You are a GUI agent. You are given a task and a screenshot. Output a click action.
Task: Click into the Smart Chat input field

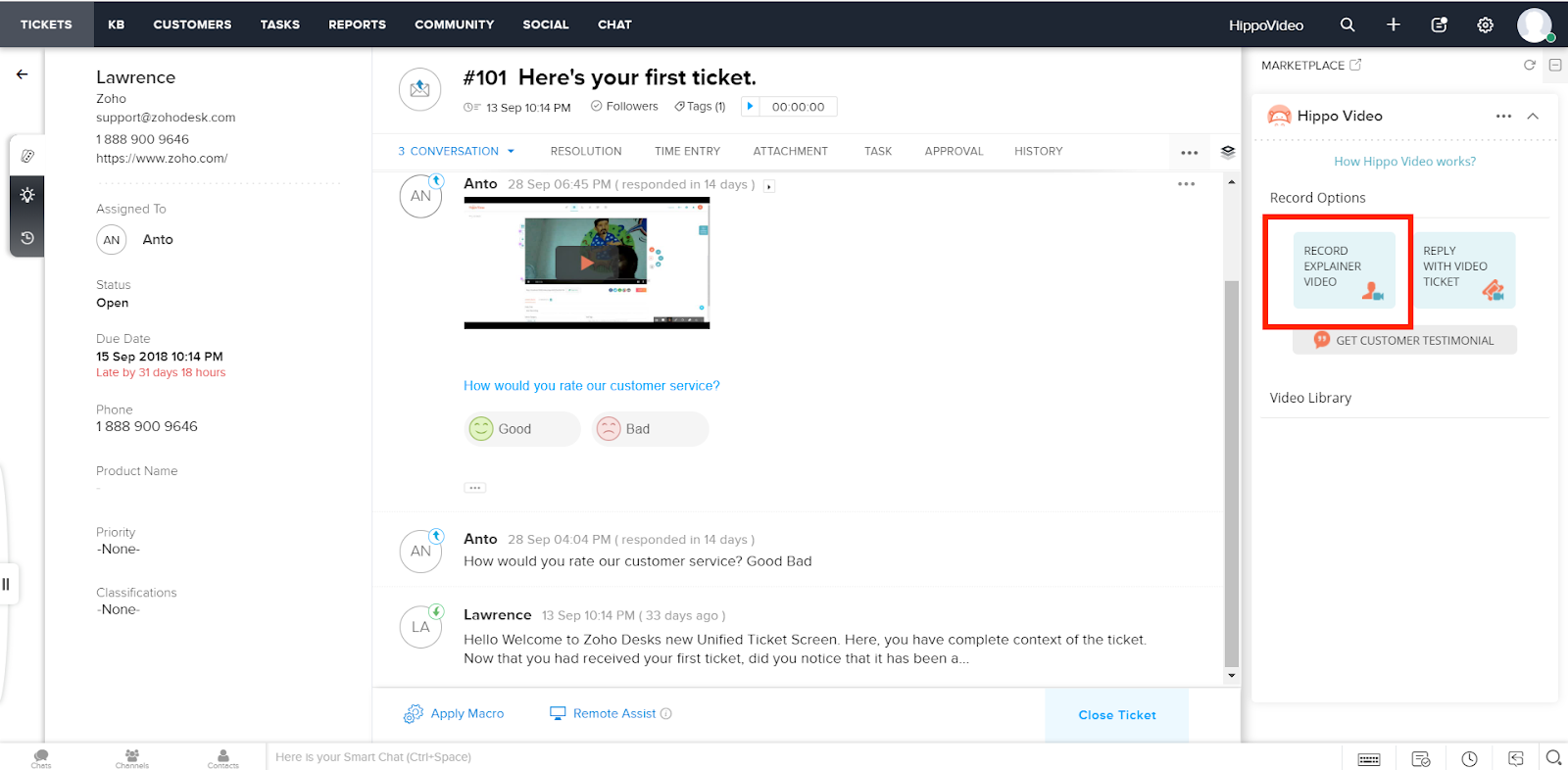(x=804, y=757)
